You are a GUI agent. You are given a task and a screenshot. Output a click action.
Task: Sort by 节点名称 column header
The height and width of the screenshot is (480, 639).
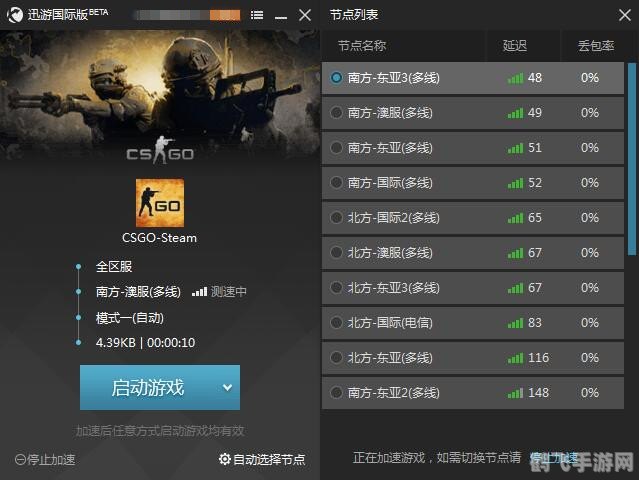pyautogui.click(x=362, y=46)
